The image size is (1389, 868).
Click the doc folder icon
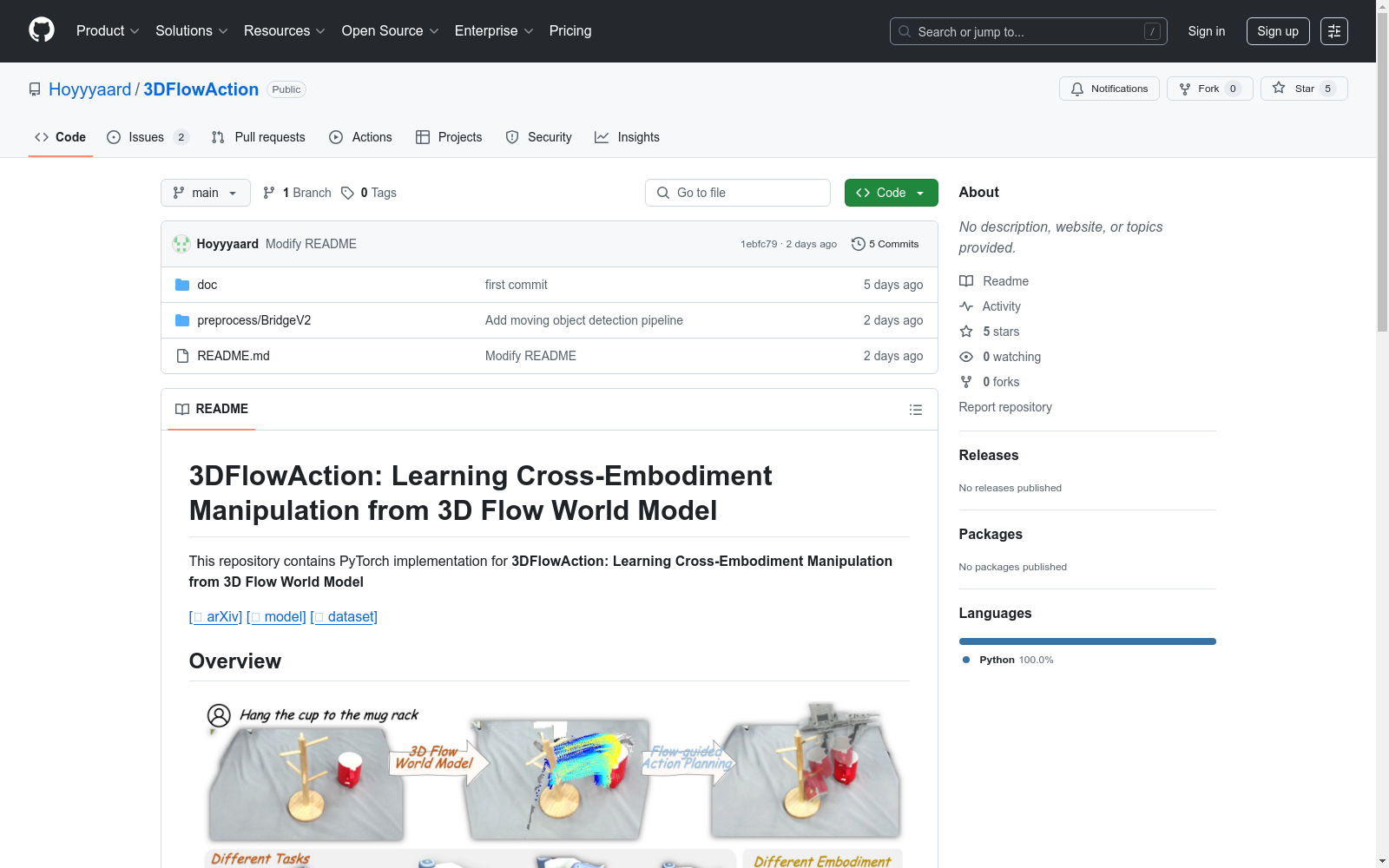(x=182, y=285)
